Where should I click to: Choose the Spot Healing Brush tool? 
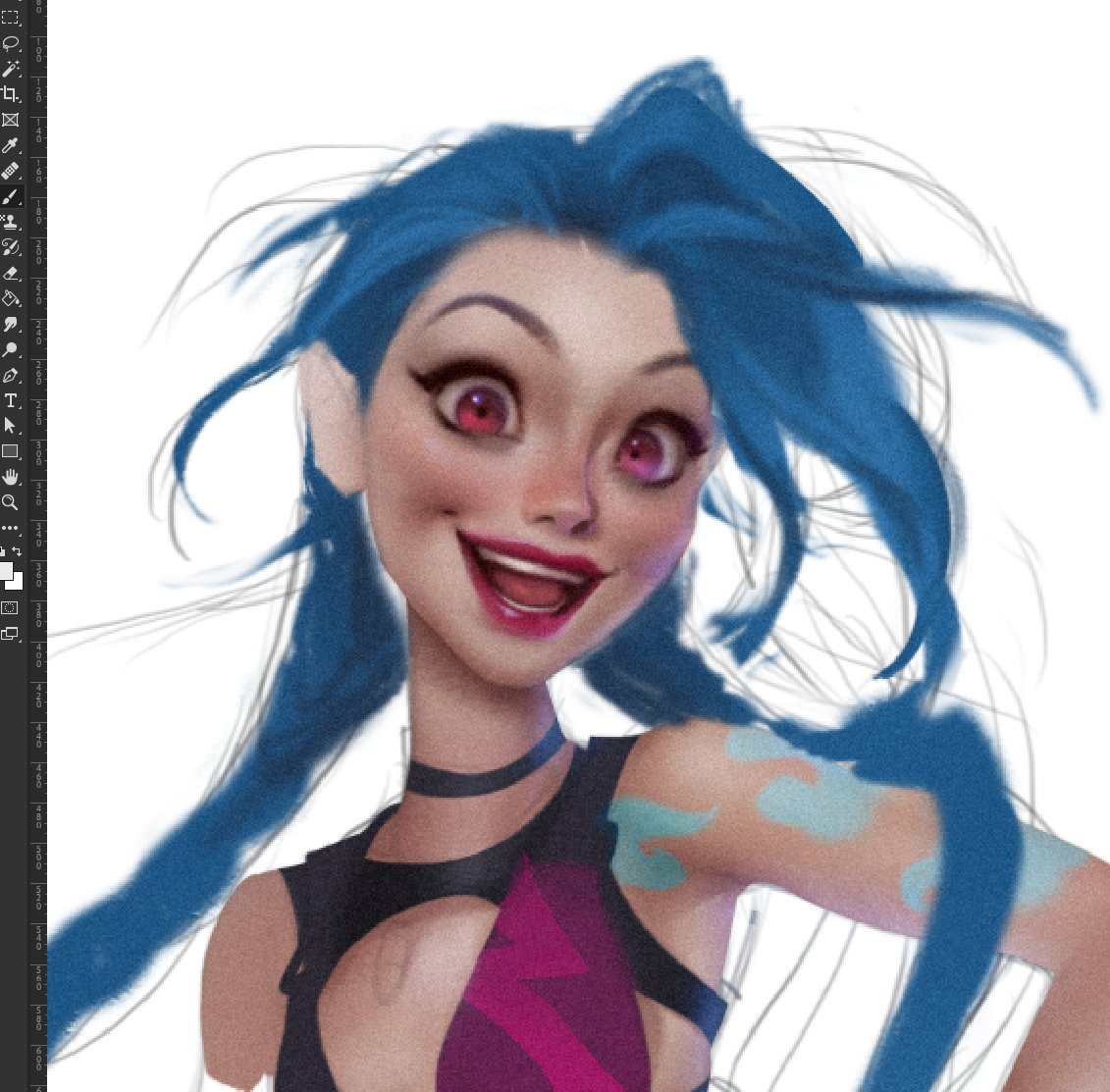pyautogui.click(x=10, y=171)
